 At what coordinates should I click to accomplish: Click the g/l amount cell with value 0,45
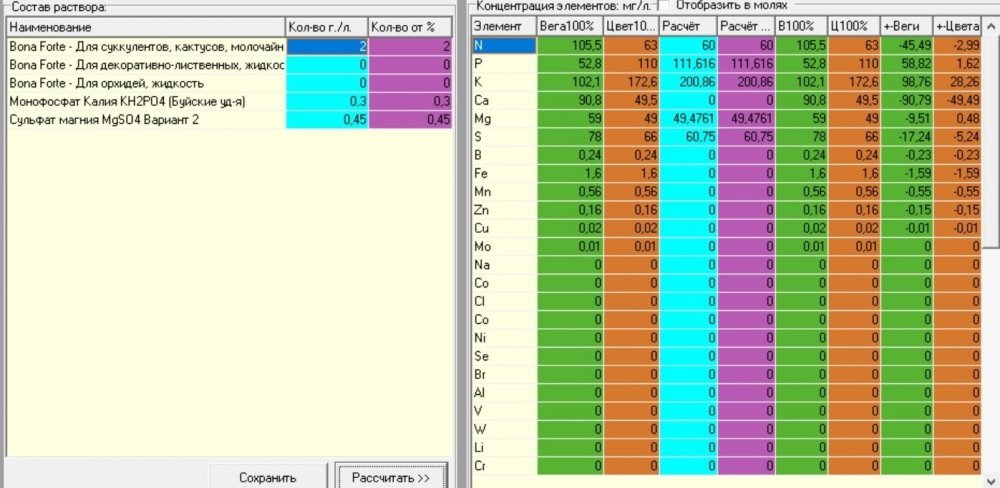click(x=327, y=119)
